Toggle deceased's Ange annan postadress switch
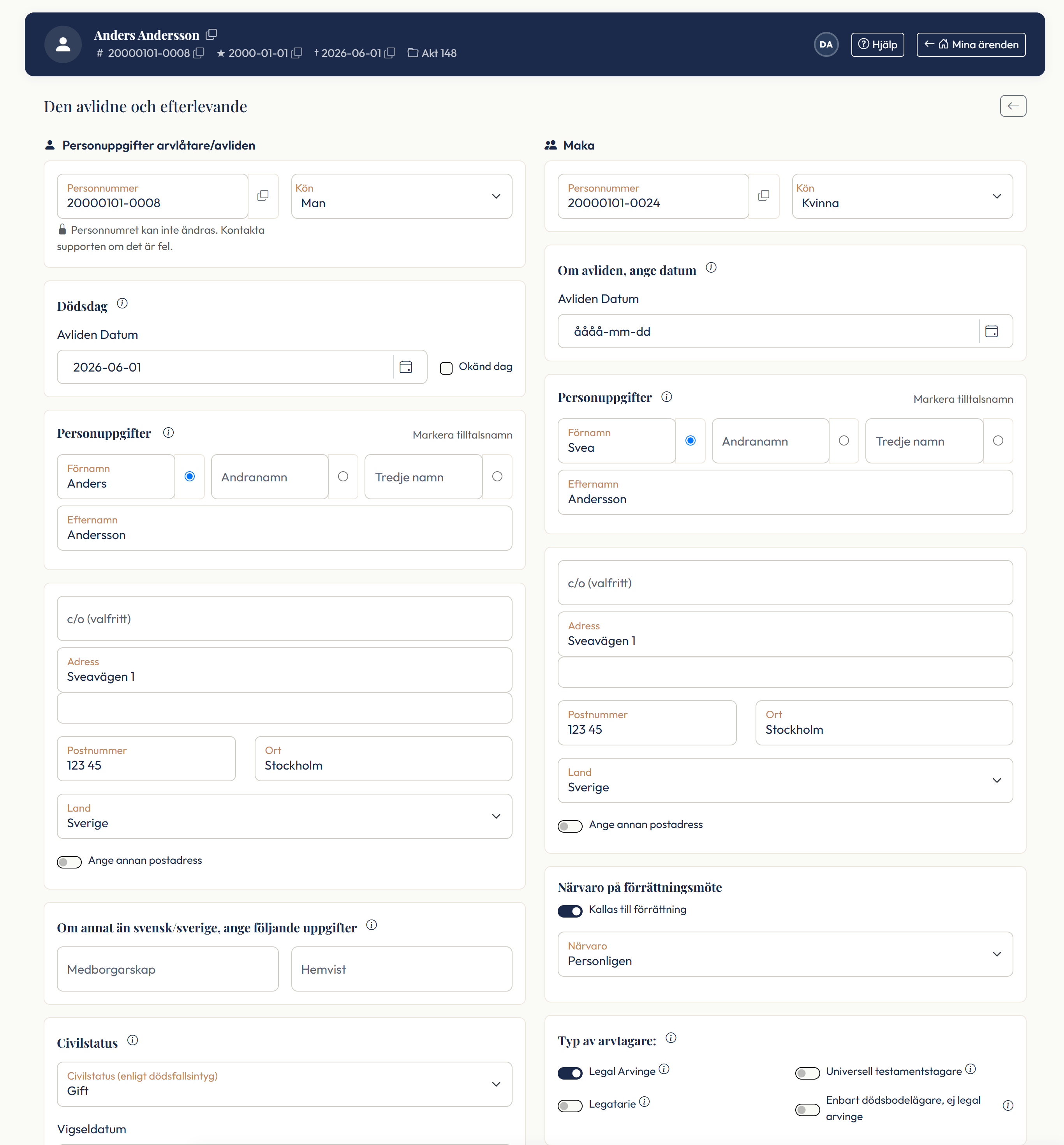This screenshot has width=1064, height=1145. tap(69, 862)
